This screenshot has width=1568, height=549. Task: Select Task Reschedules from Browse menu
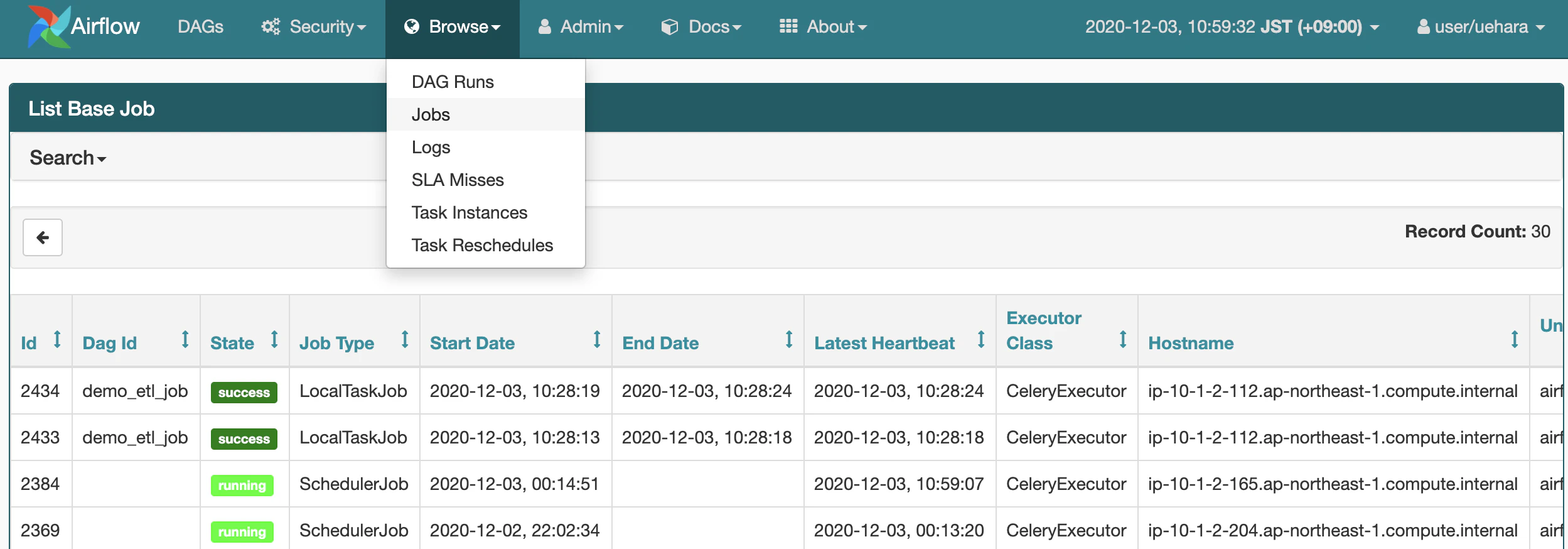click(x=486, y=245)
